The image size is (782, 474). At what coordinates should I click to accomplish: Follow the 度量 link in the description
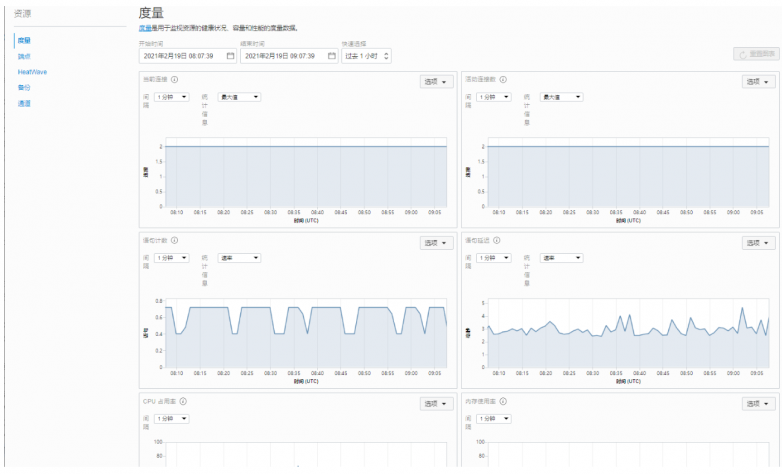[145, 28]
